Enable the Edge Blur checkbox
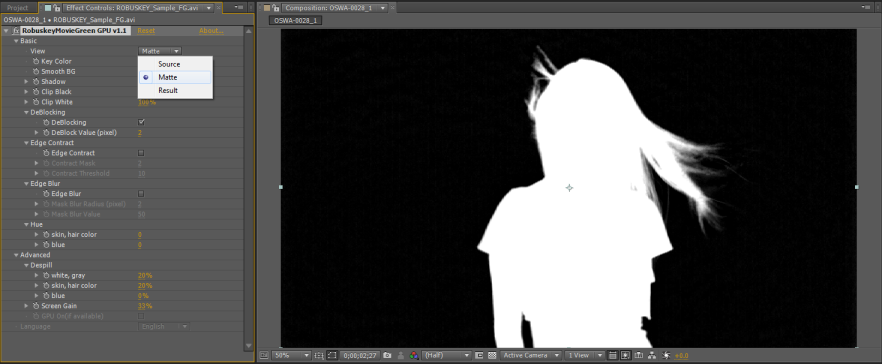 (141, 194)
